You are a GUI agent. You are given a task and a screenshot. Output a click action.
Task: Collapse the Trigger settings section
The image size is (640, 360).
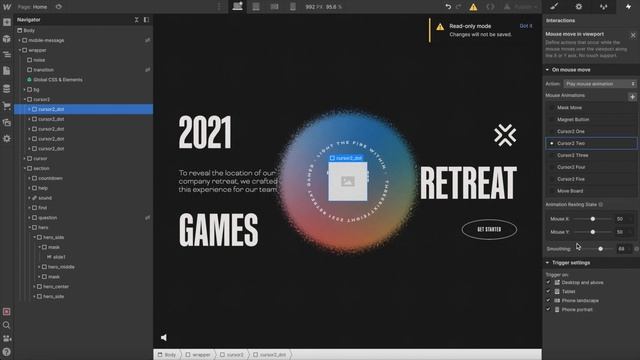coord(547,263)
